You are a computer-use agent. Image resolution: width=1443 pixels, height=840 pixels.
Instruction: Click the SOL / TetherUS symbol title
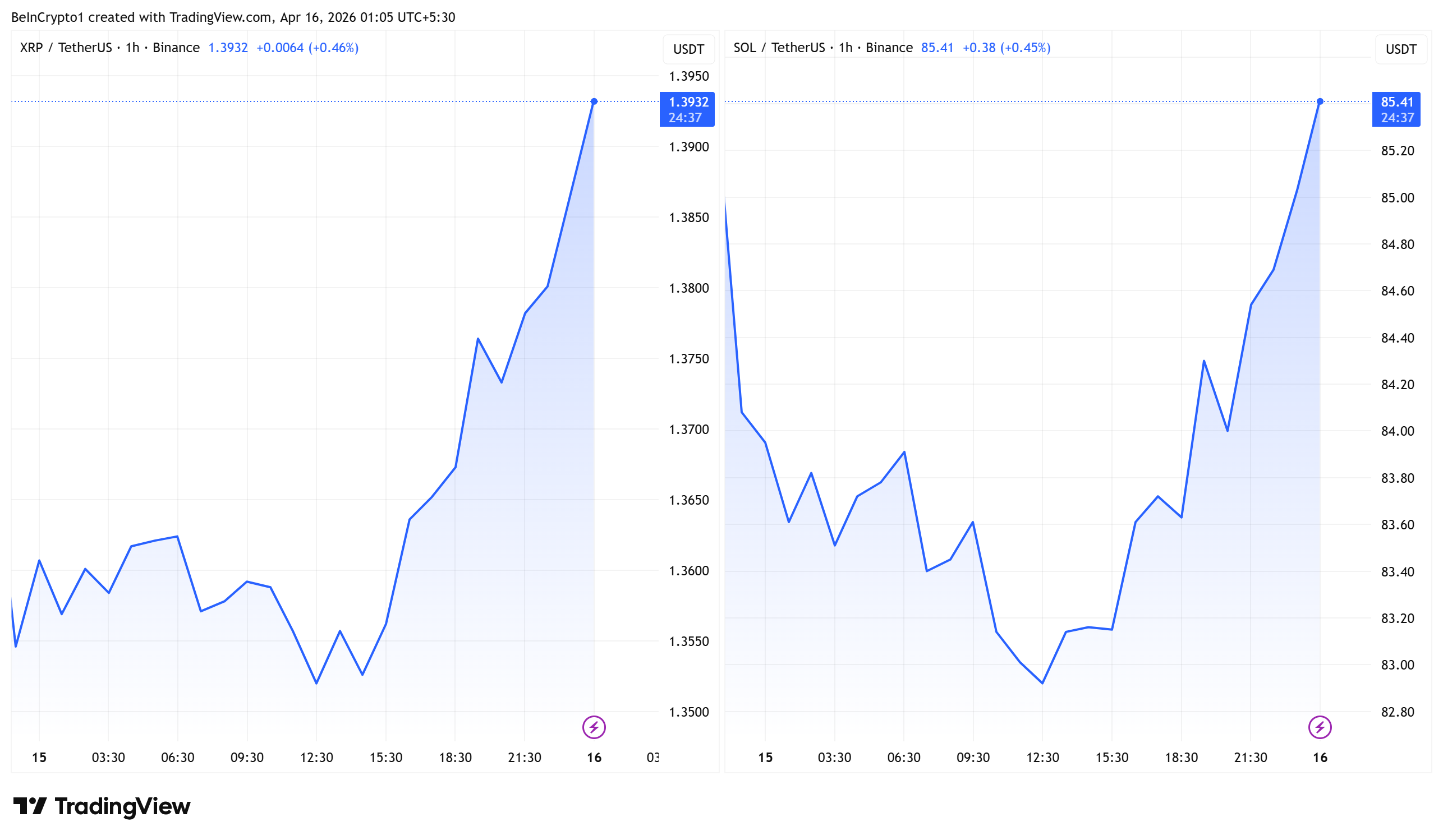click(x=779, y=48)
